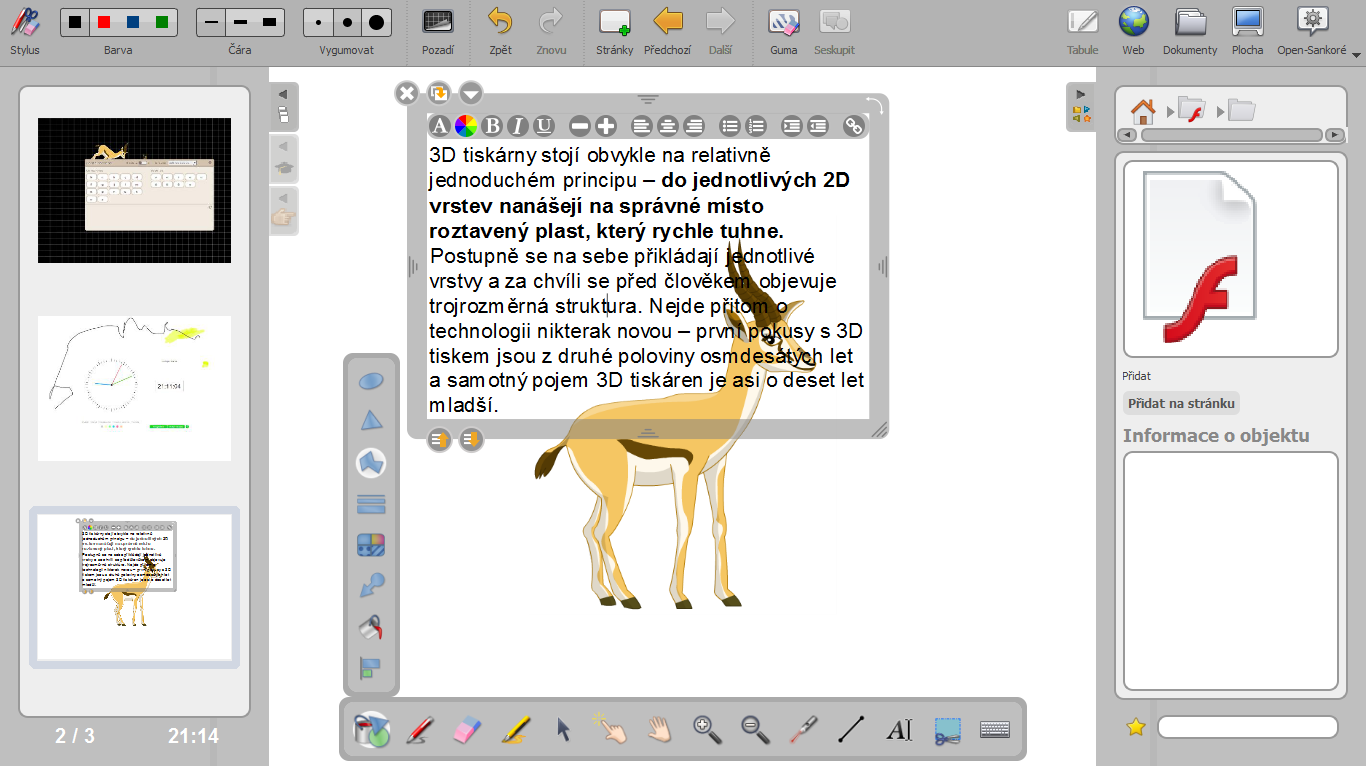The width and height of the screenshot is (1366, 766).
Task: Collapse the left pages panel tab
Action: [x=283, y=105]
